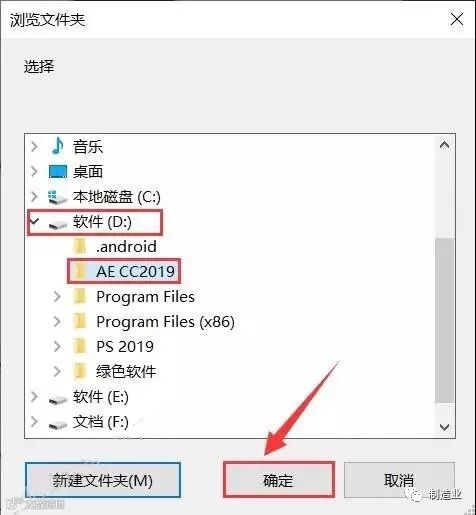
Task: Expand the PS 2019 folder
Action: click(57, 346)
